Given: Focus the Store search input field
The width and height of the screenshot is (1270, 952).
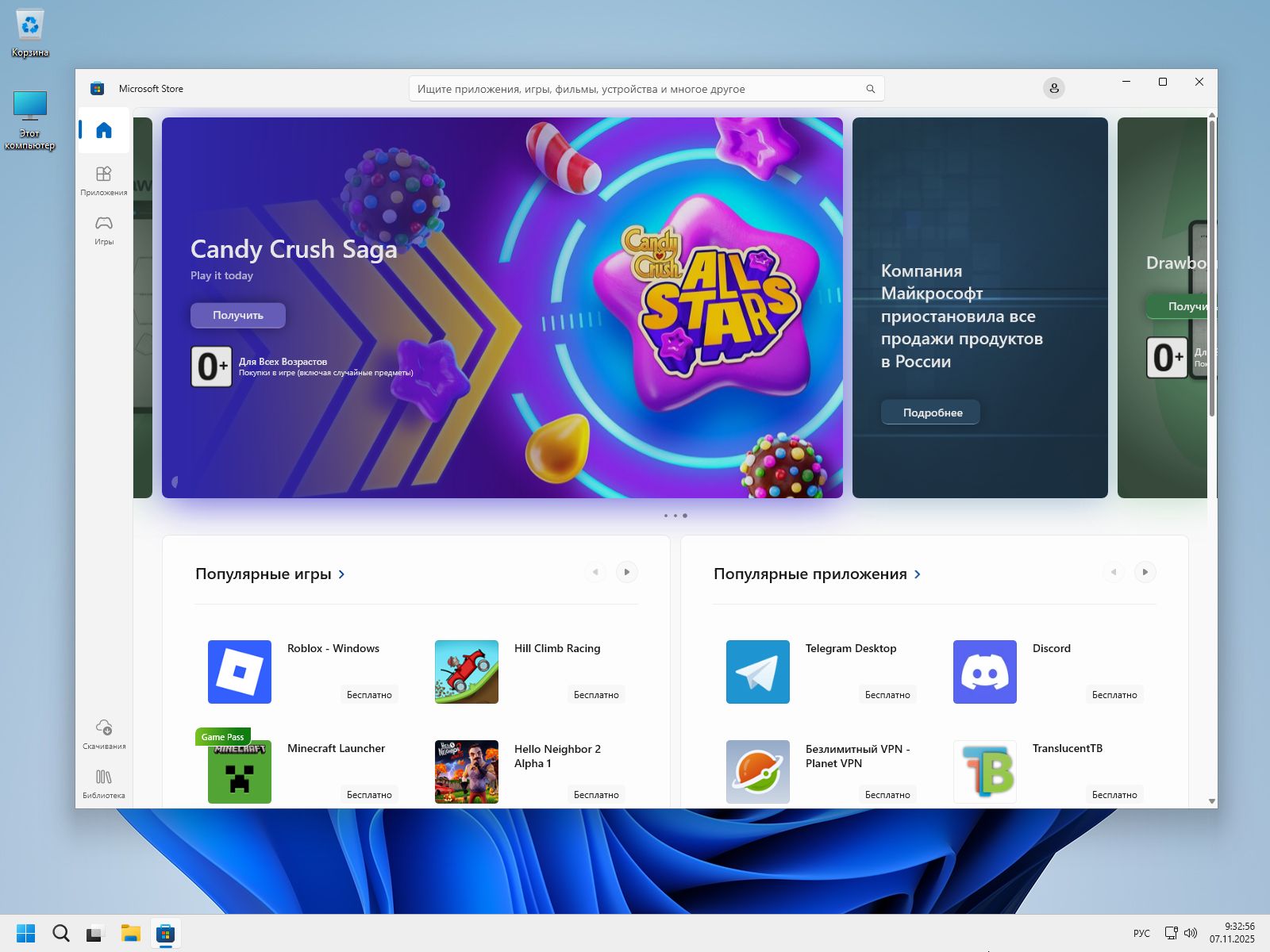Looking at the screenshot, I should pos(635,89).
